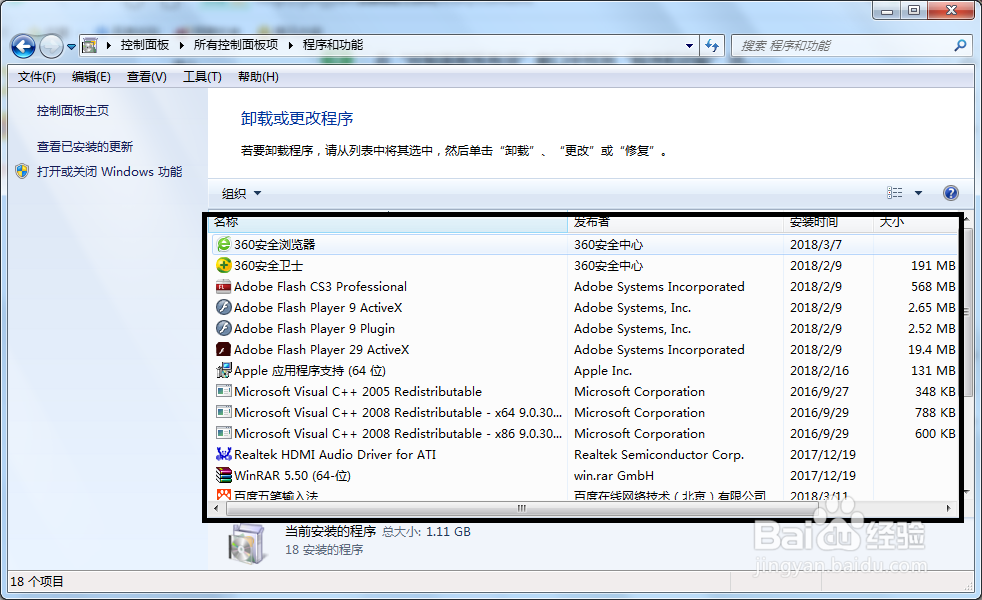The width and height of the screenshot is (982, 600).
Task: Open the 文件(F) menu
Action: coord(36,76)
